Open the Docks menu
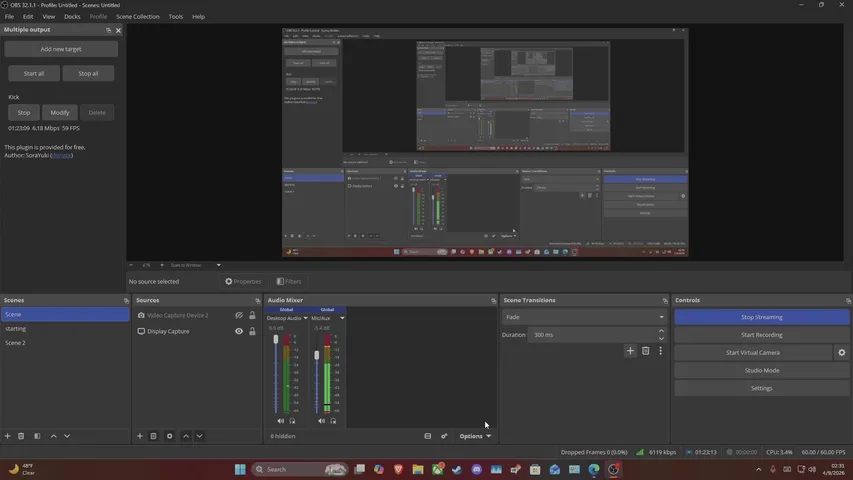 (72, 16)
